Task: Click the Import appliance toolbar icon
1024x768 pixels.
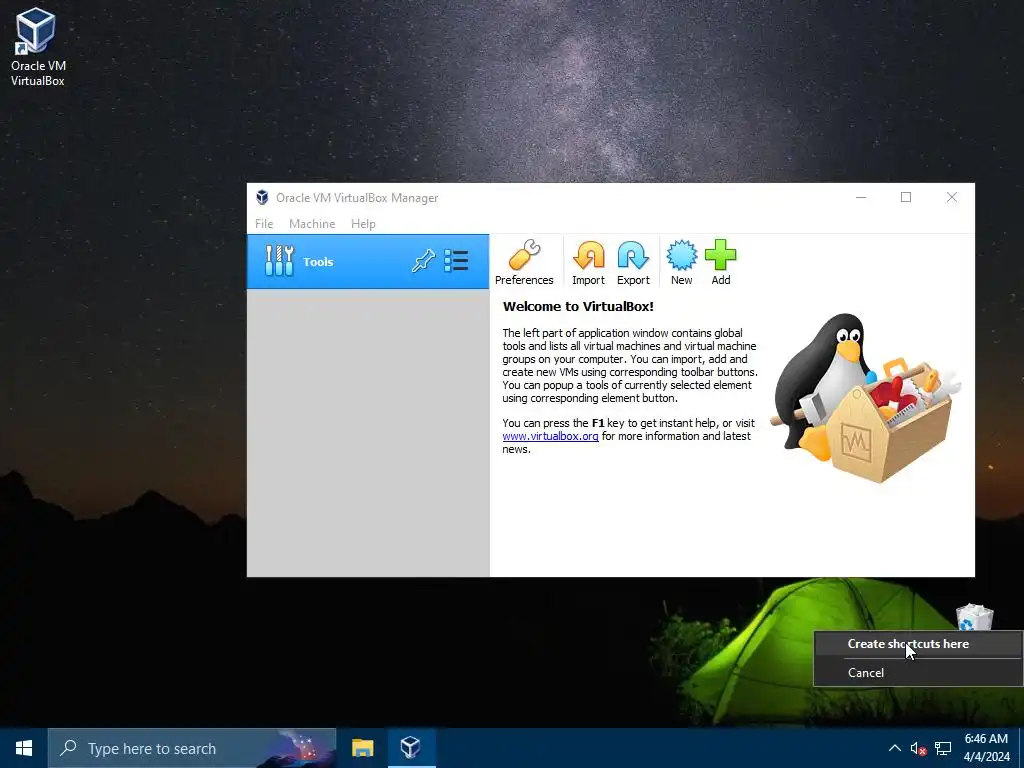Action: click(588, 263)
